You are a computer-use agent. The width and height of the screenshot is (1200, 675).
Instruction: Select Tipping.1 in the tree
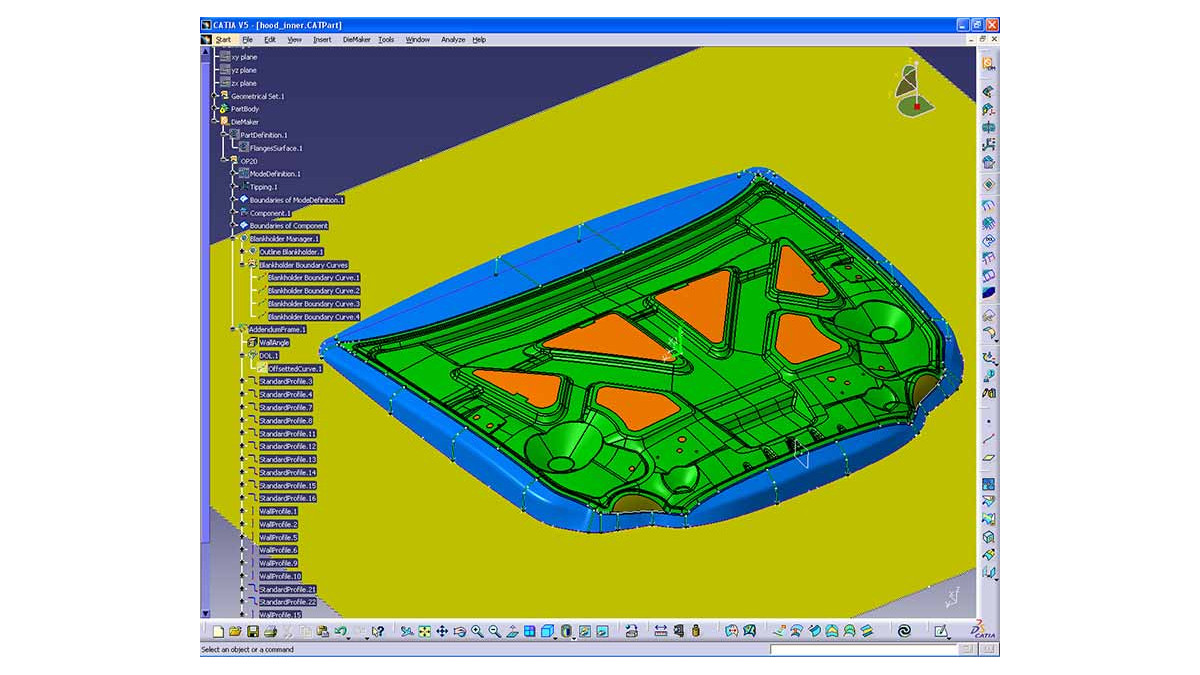pyautogui.click(x=263, y=187)
